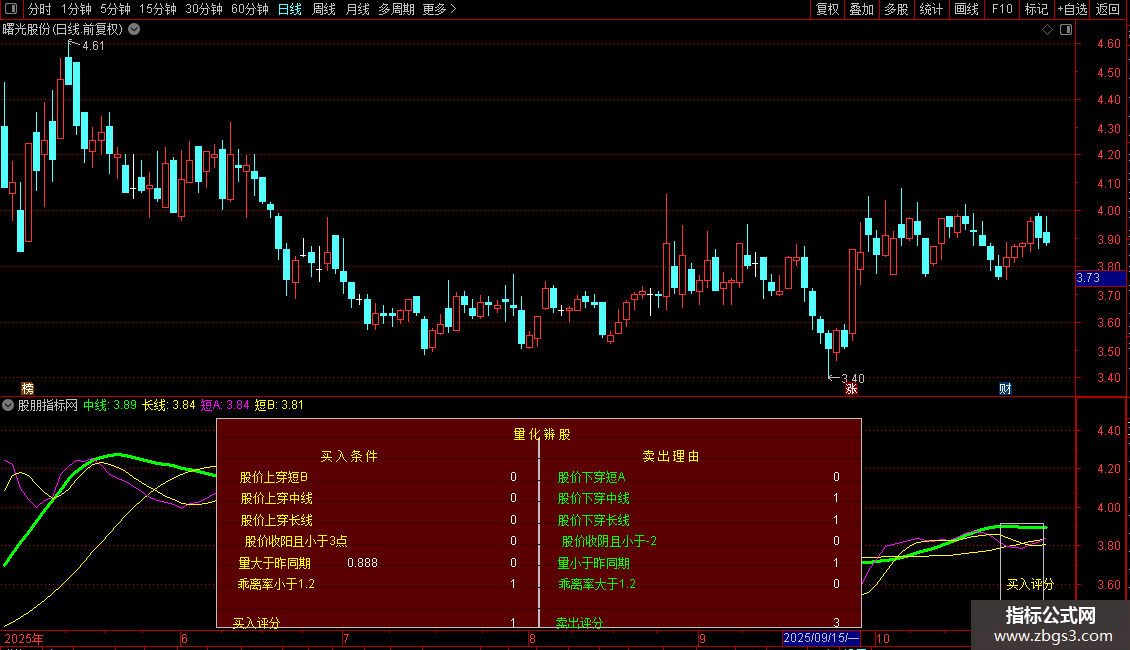Viewport: 1130px width, 650px height.
Task: Click the 短A: 3.84 indicator value
Action: [225, 405]
